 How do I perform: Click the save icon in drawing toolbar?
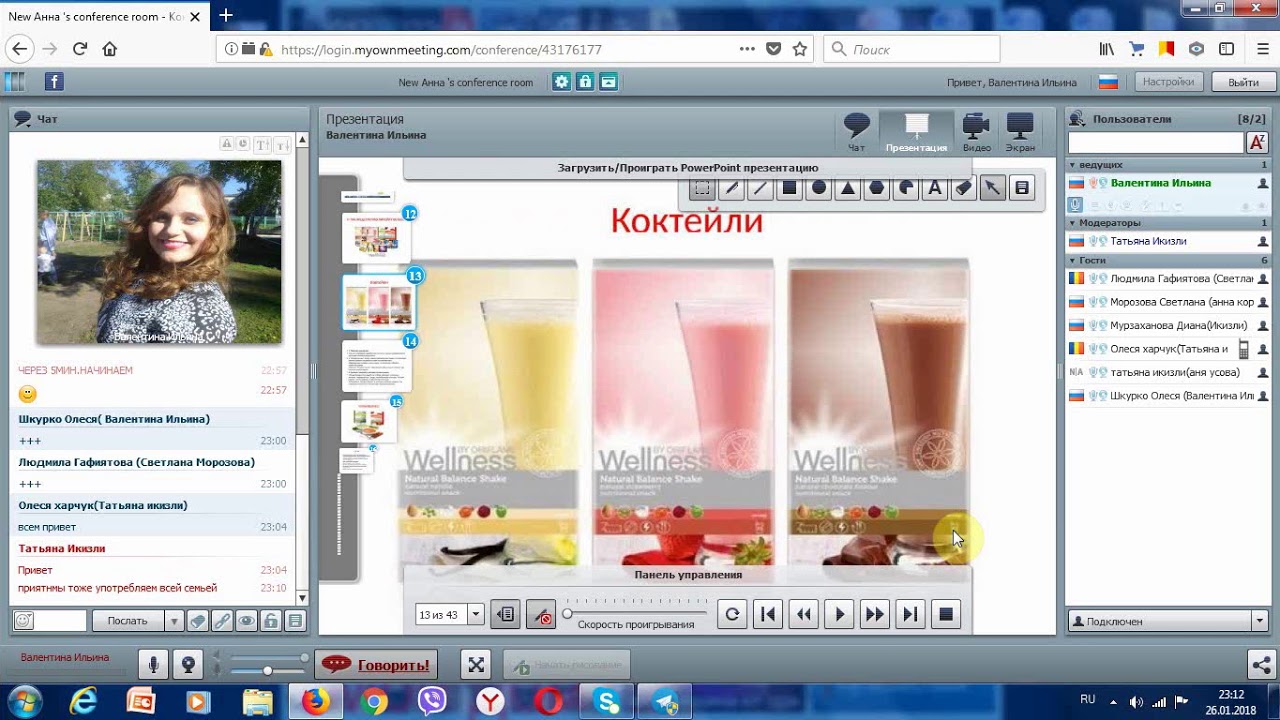(1021, 188)
